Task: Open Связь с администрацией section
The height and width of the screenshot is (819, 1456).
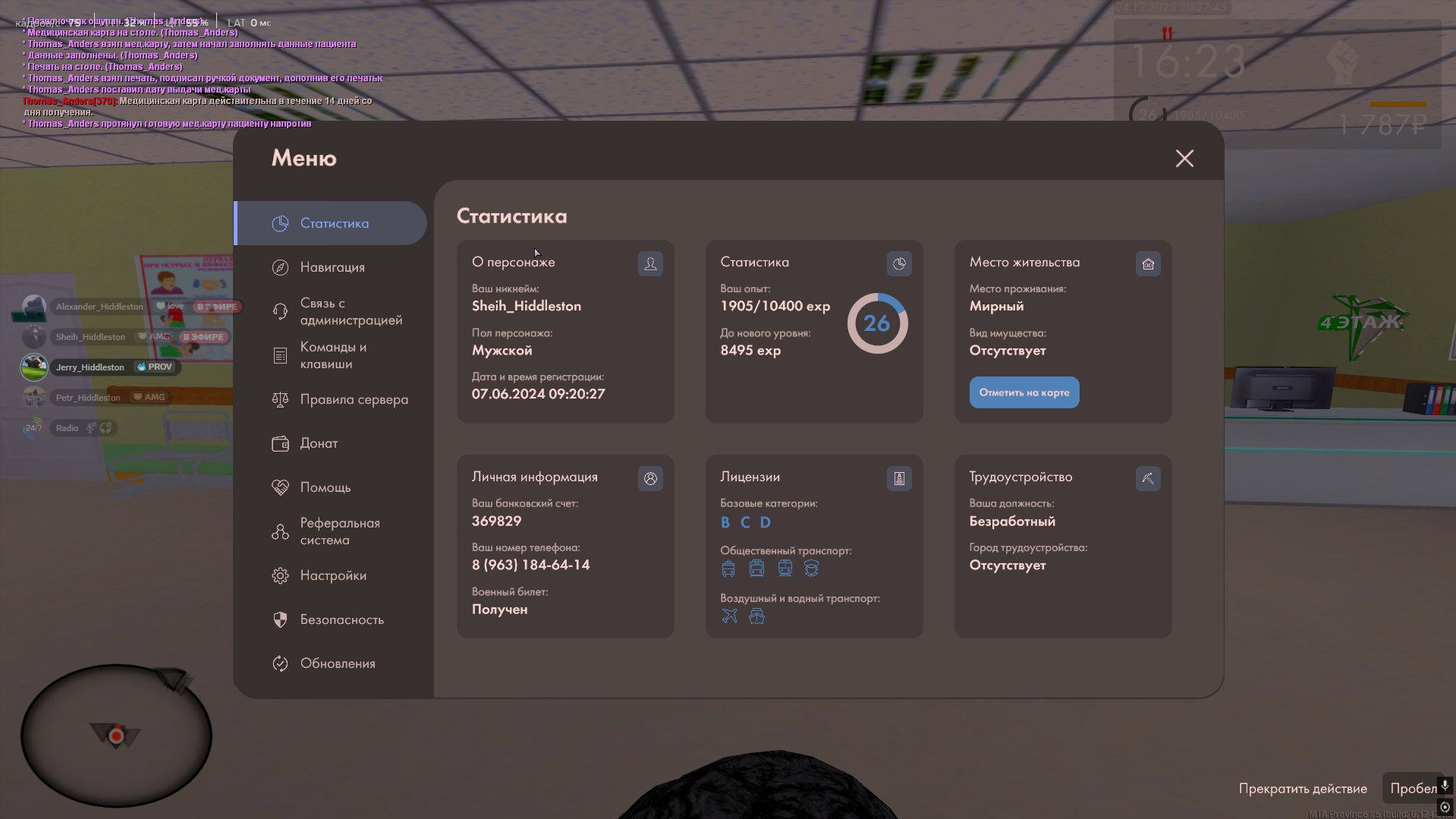Action: coord(349,311)
